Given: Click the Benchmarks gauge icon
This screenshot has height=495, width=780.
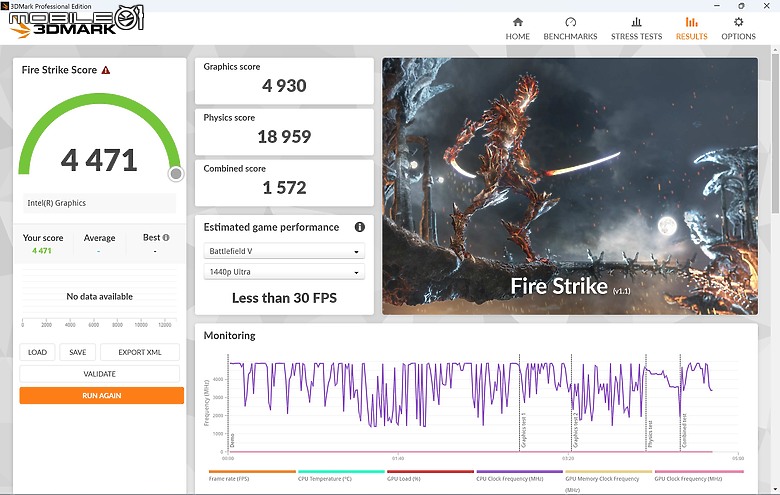Looking at the screenshot, I should point(571,22).
